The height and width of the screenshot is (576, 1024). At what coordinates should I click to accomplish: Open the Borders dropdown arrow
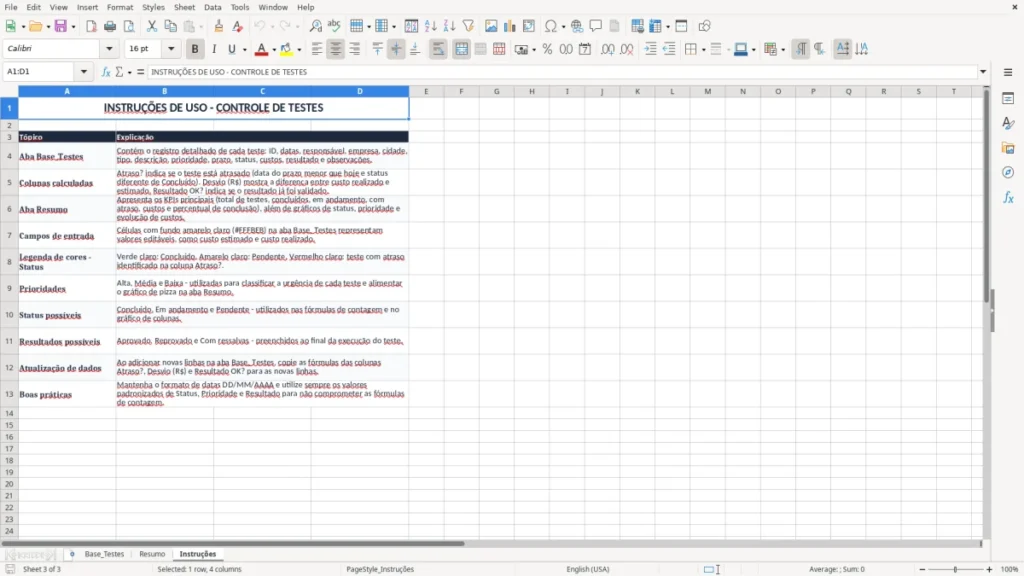703,50
